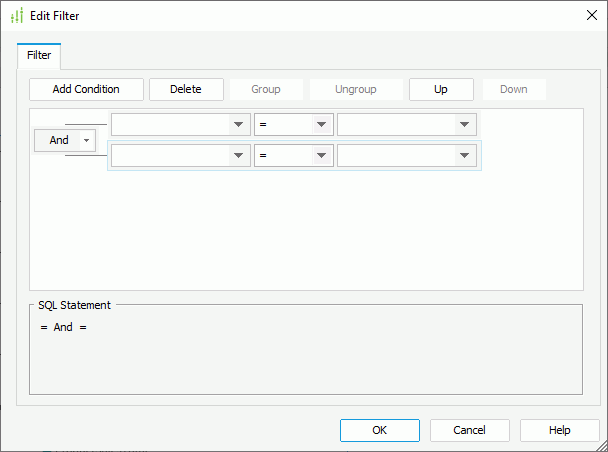
Task: Open the And logic operator dropdown arrow
Action: [x=86, y=140]
